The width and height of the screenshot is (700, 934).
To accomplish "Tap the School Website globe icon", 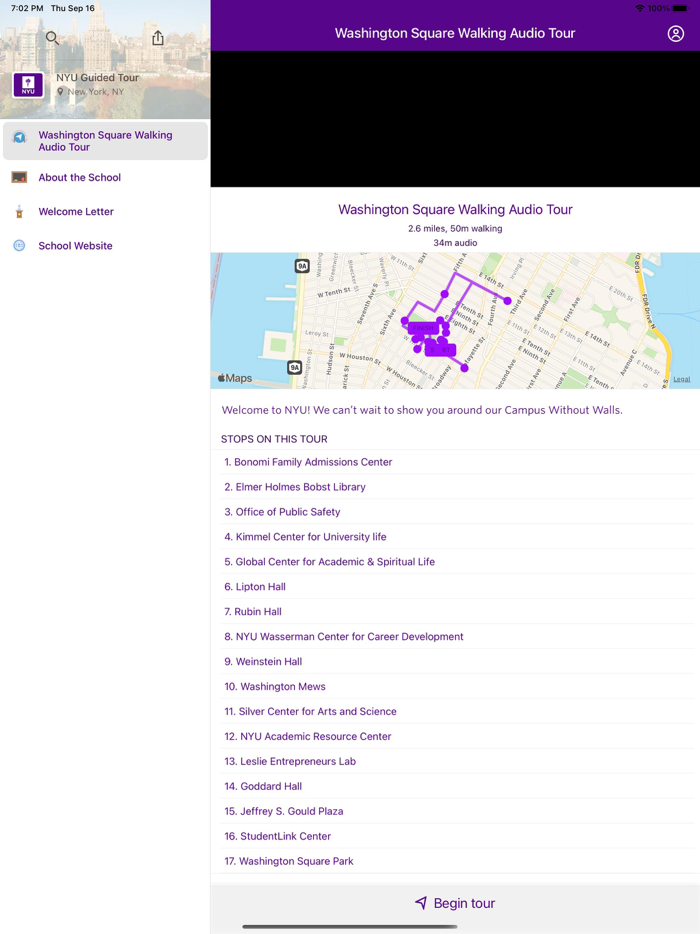I will pyautogui.click(x=20, y=245).
